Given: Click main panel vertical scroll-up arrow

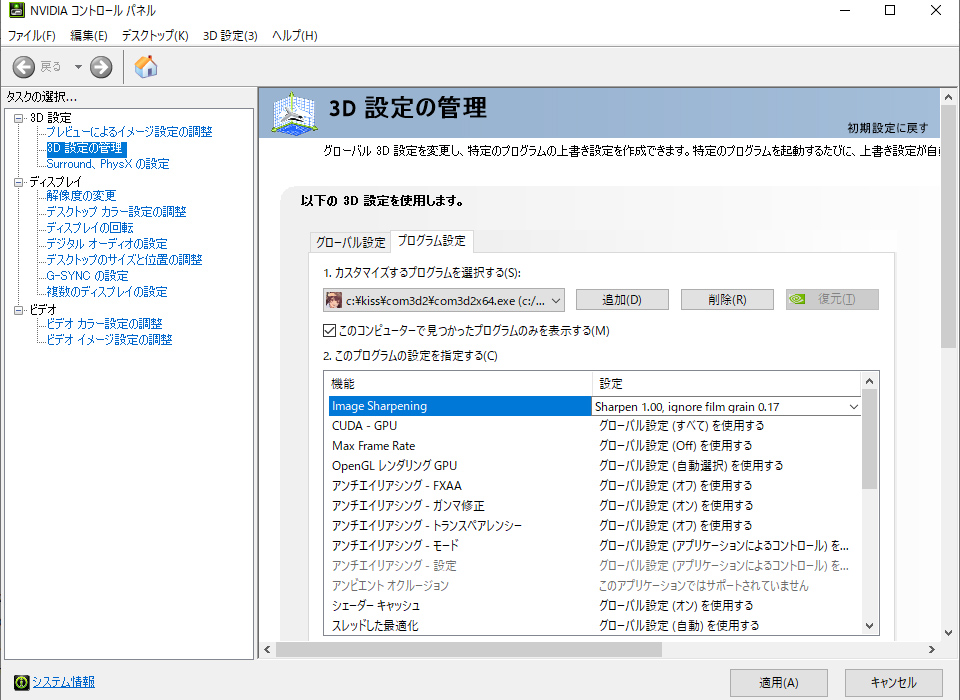Looking at the screenshot, I should pyautogui.click(x=948, y=97).
